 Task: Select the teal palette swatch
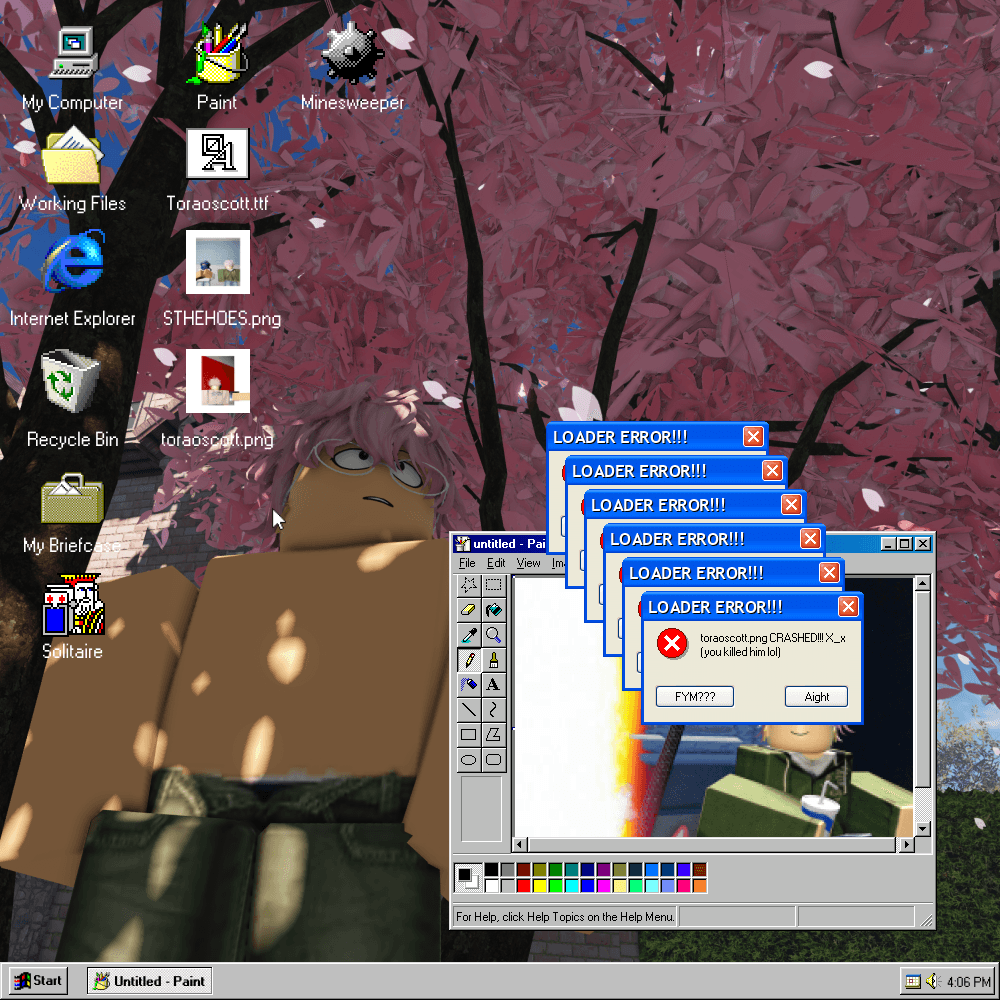572,870
